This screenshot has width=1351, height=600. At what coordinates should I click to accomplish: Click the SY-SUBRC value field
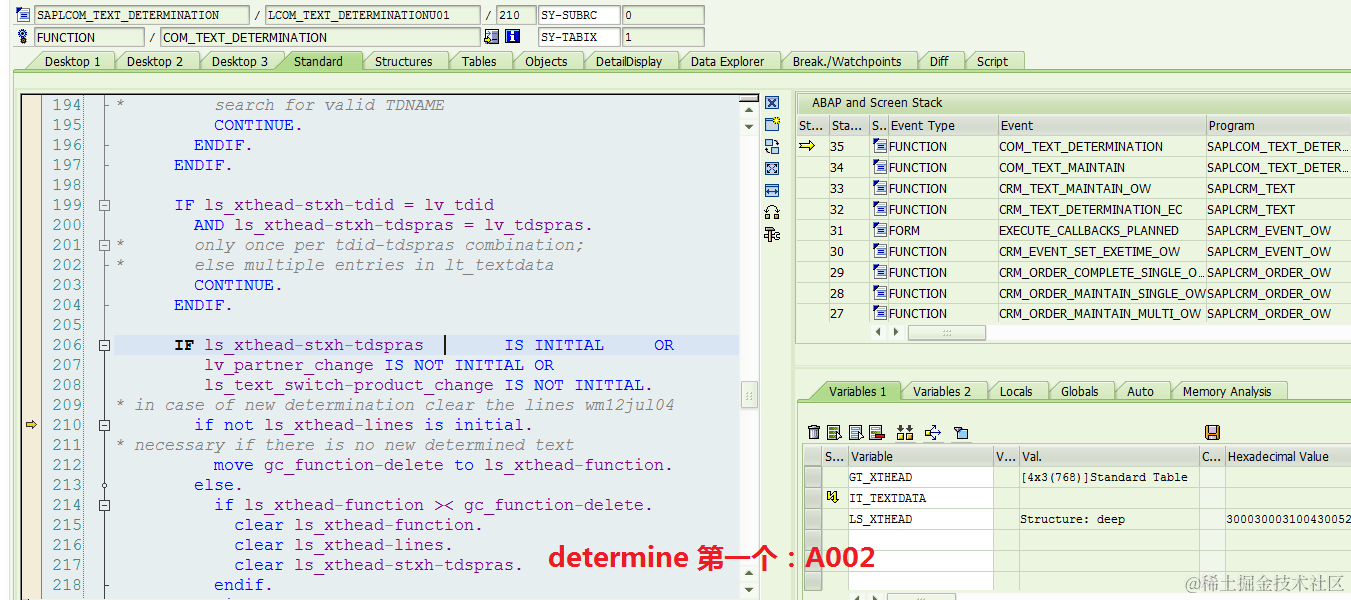tap(662, 15)
